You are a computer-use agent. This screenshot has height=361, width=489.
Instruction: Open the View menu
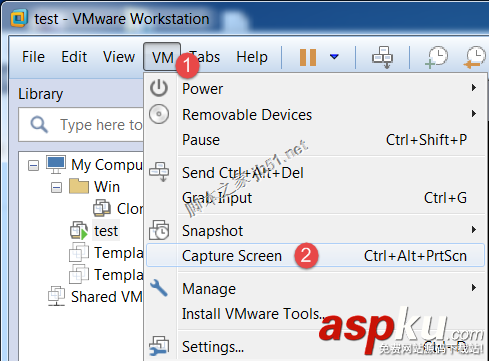(x=119, y=57)
